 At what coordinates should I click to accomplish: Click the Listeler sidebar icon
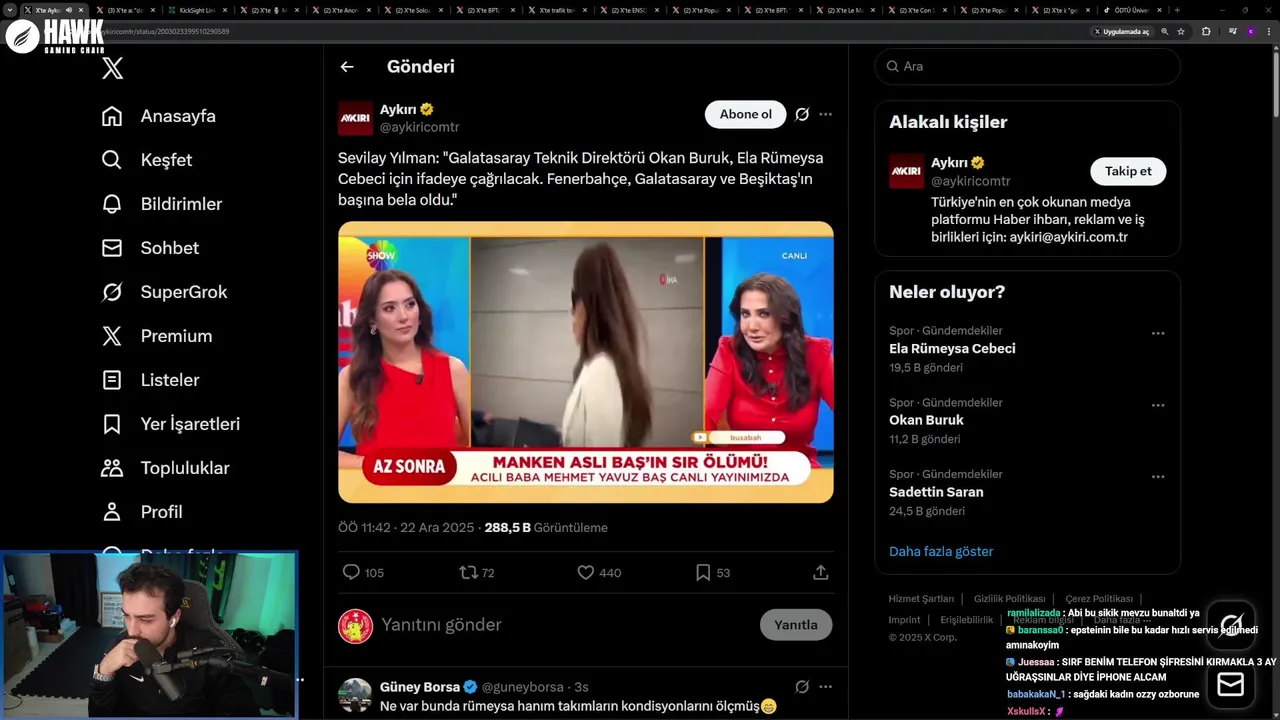(x=112, y=380)
